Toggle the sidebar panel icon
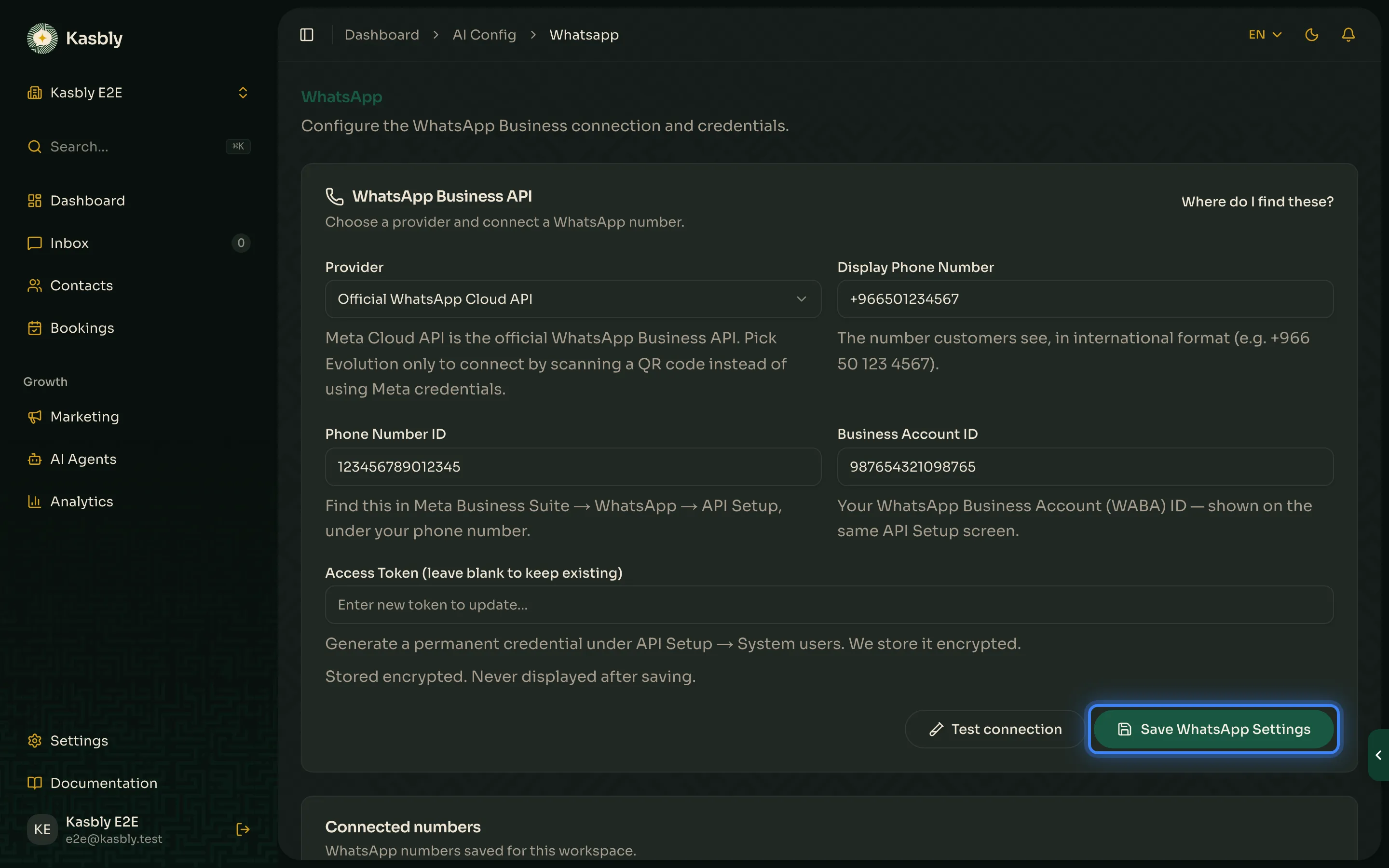The image size is (1389, 868). 307,35
